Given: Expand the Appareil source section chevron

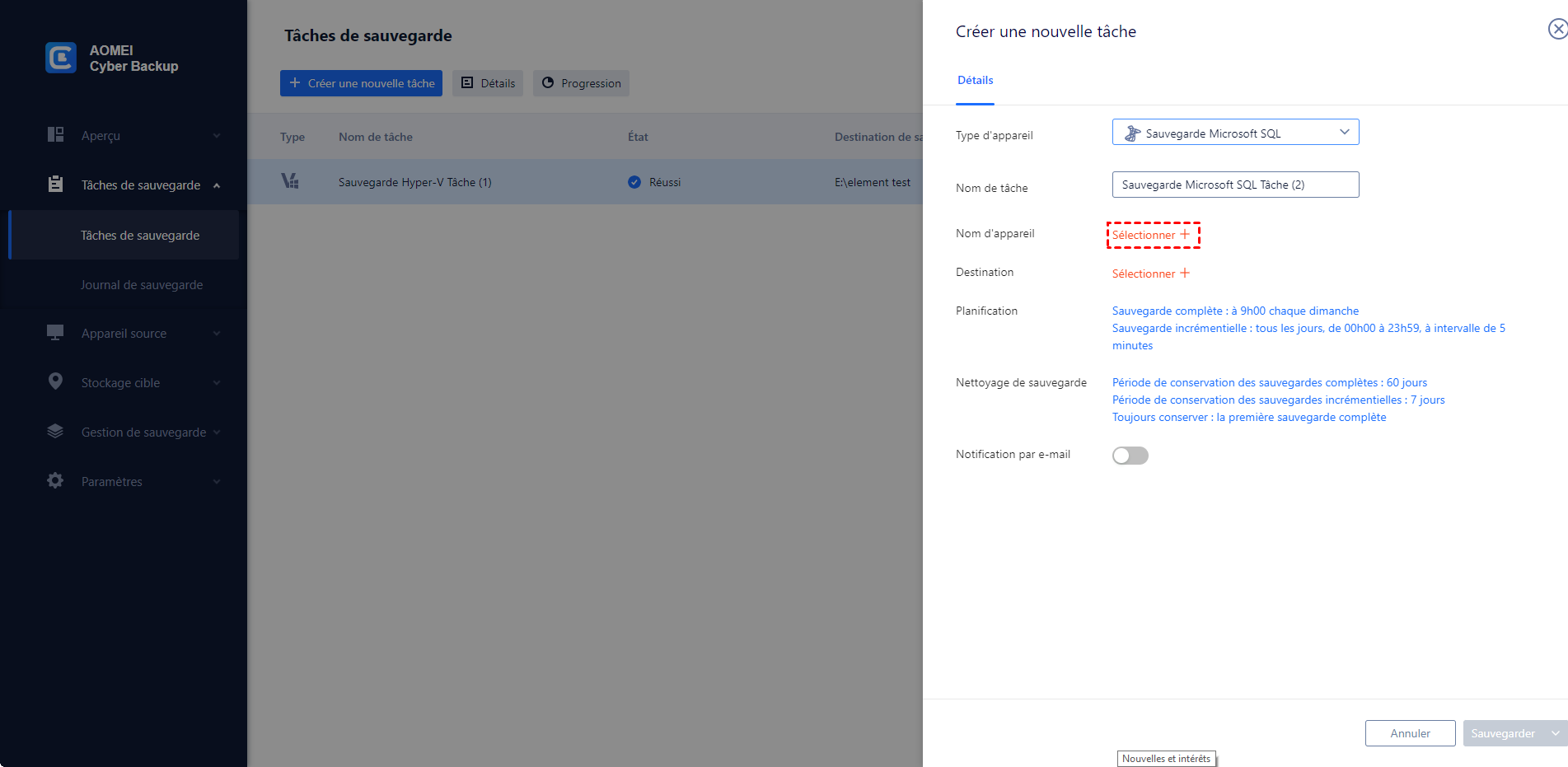Looking at the screenshot, I should point(217,334).
